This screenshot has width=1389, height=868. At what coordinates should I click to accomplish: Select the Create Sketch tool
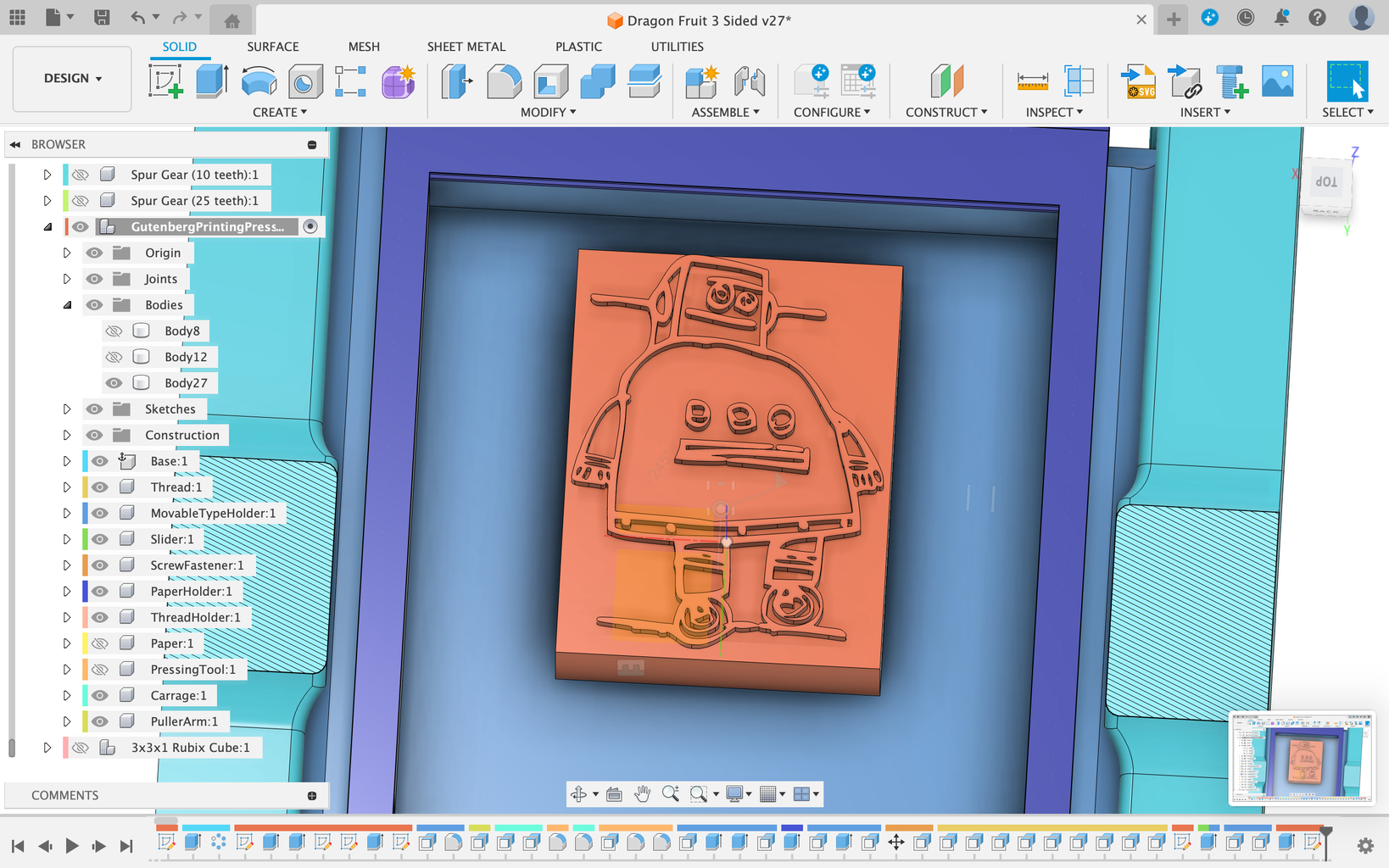(x=165, y=81)
